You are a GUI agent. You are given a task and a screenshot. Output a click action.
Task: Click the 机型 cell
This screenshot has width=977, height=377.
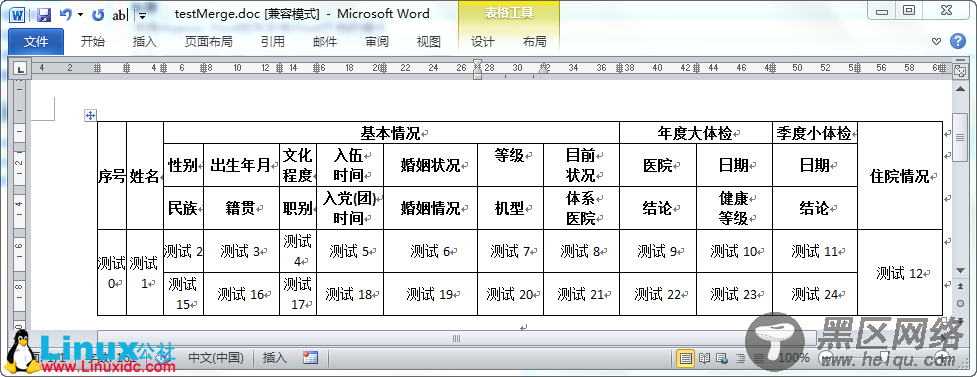(x=510, y=208)
